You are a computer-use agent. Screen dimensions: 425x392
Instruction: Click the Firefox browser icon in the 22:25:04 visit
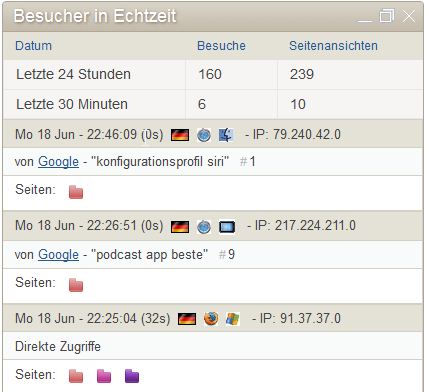[211, 319]
